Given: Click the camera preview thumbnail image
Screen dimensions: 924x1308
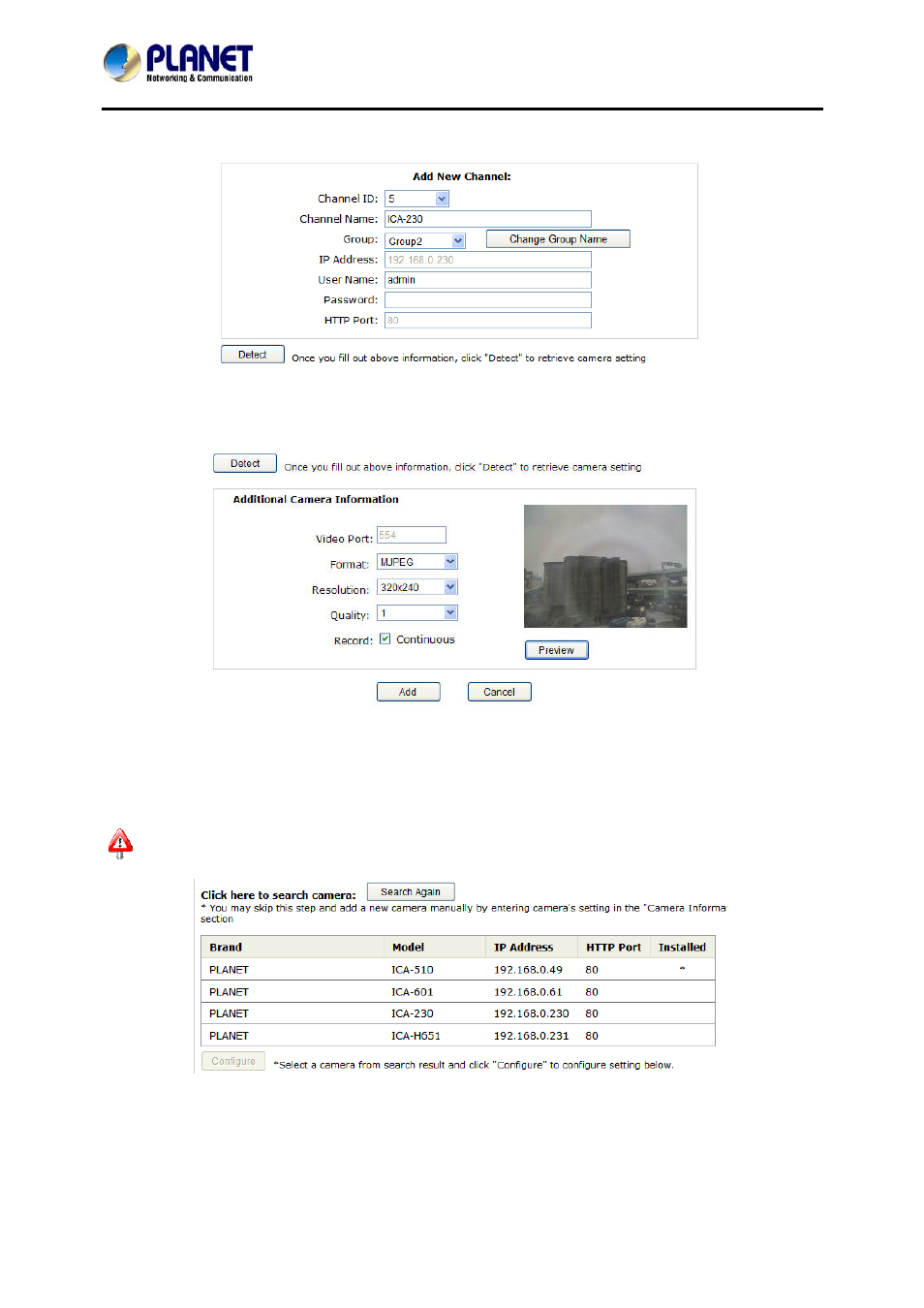Looking at the screenshot, I should 605,566.
